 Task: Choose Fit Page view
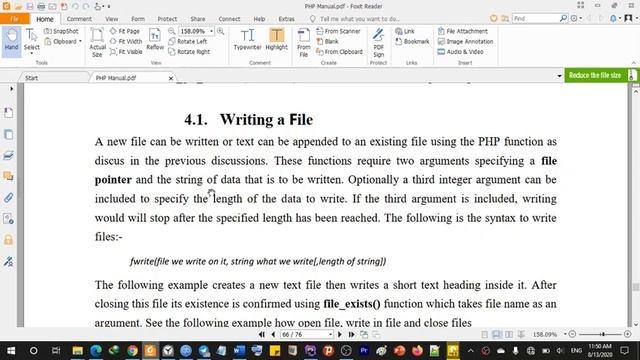[124, 31]
